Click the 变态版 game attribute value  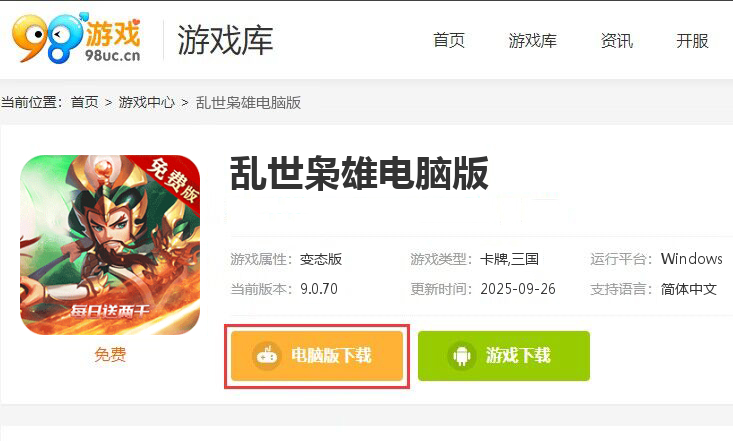[321, 259]
